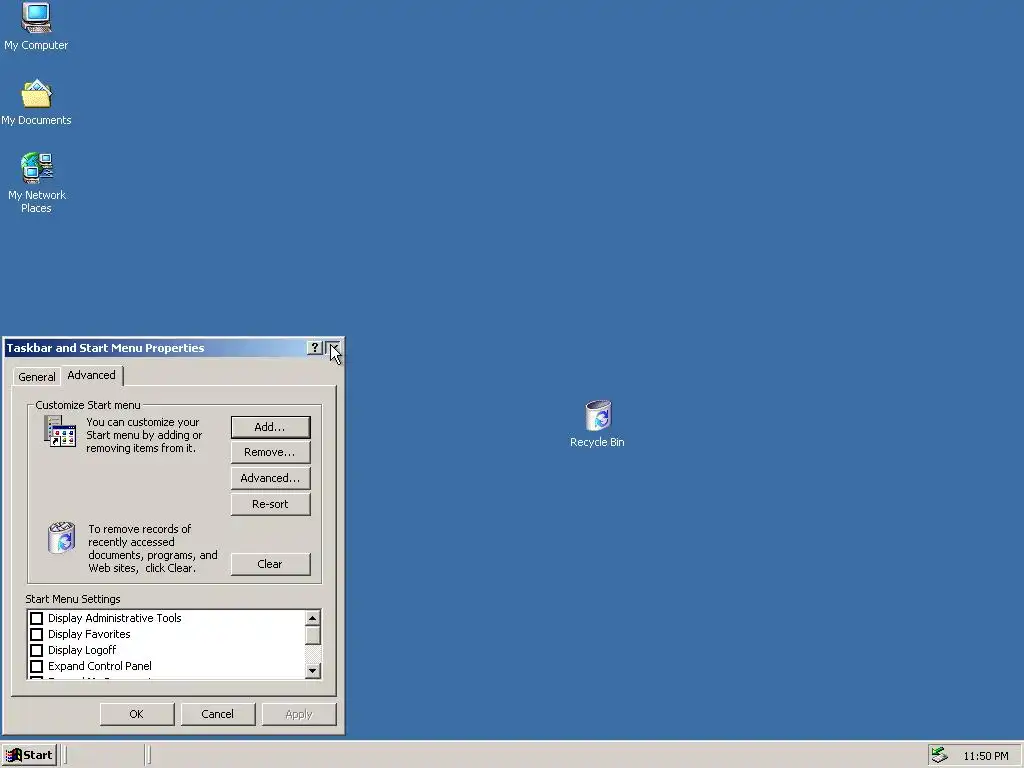This screenshot has width=1024, height=768.
Task: Click the system tray network icon
Action: point(939,756)
